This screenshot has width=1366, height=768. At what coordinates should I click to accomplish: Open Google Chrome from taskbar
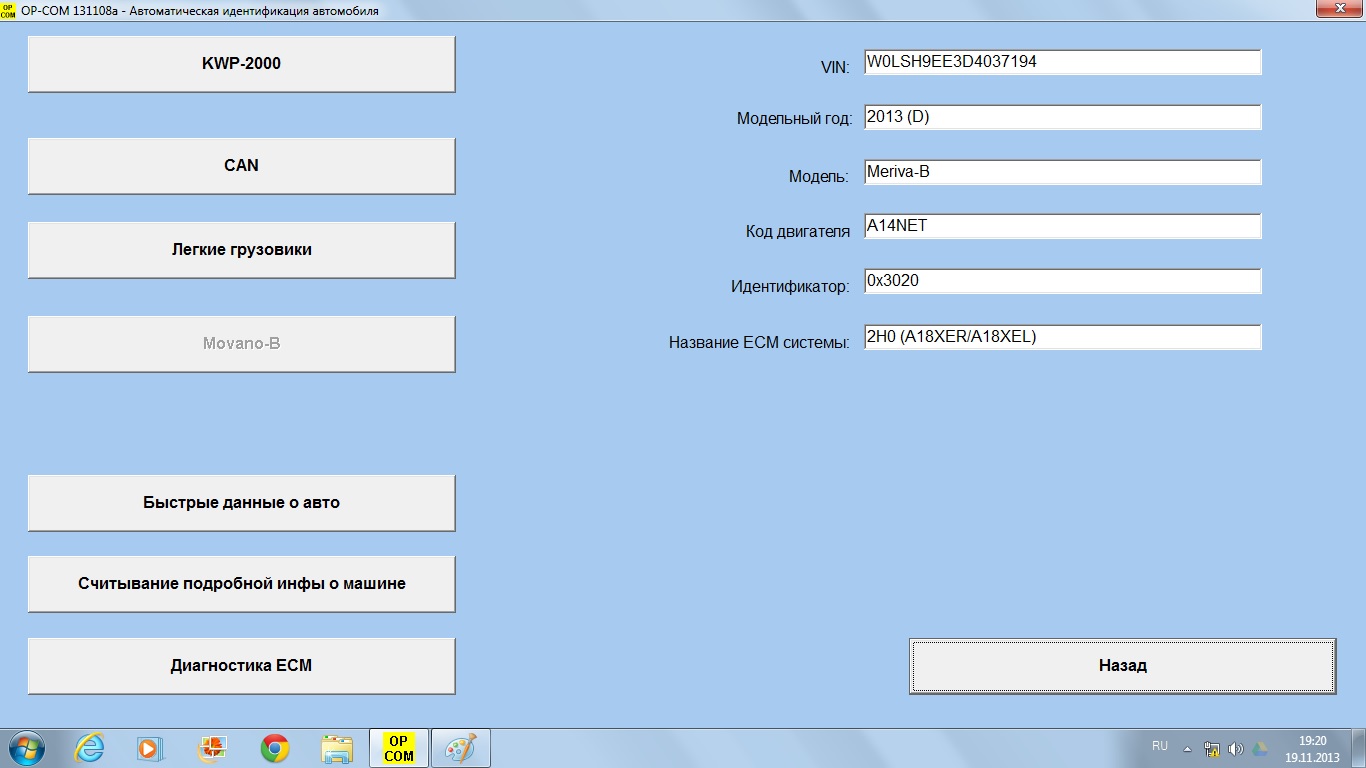pyautogui.click(x=275, y=748)
